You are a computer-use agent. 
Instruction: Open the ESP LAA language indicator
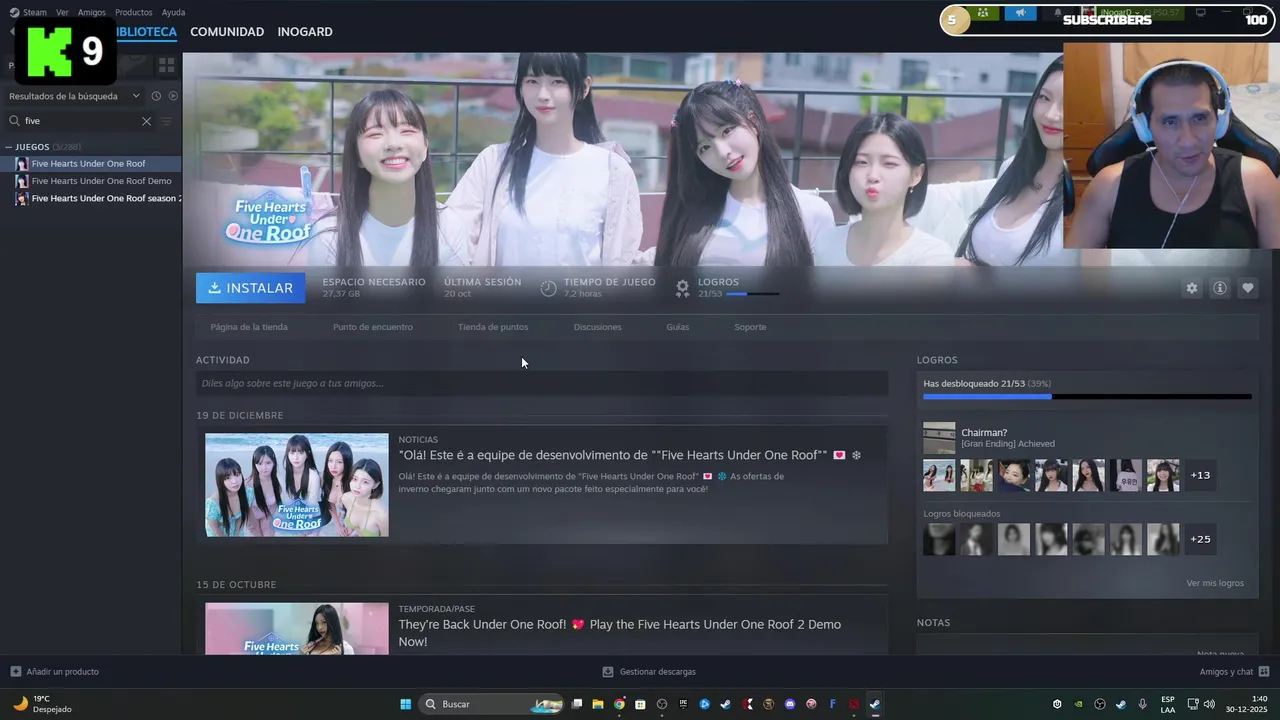click(x=1168, y=704)
